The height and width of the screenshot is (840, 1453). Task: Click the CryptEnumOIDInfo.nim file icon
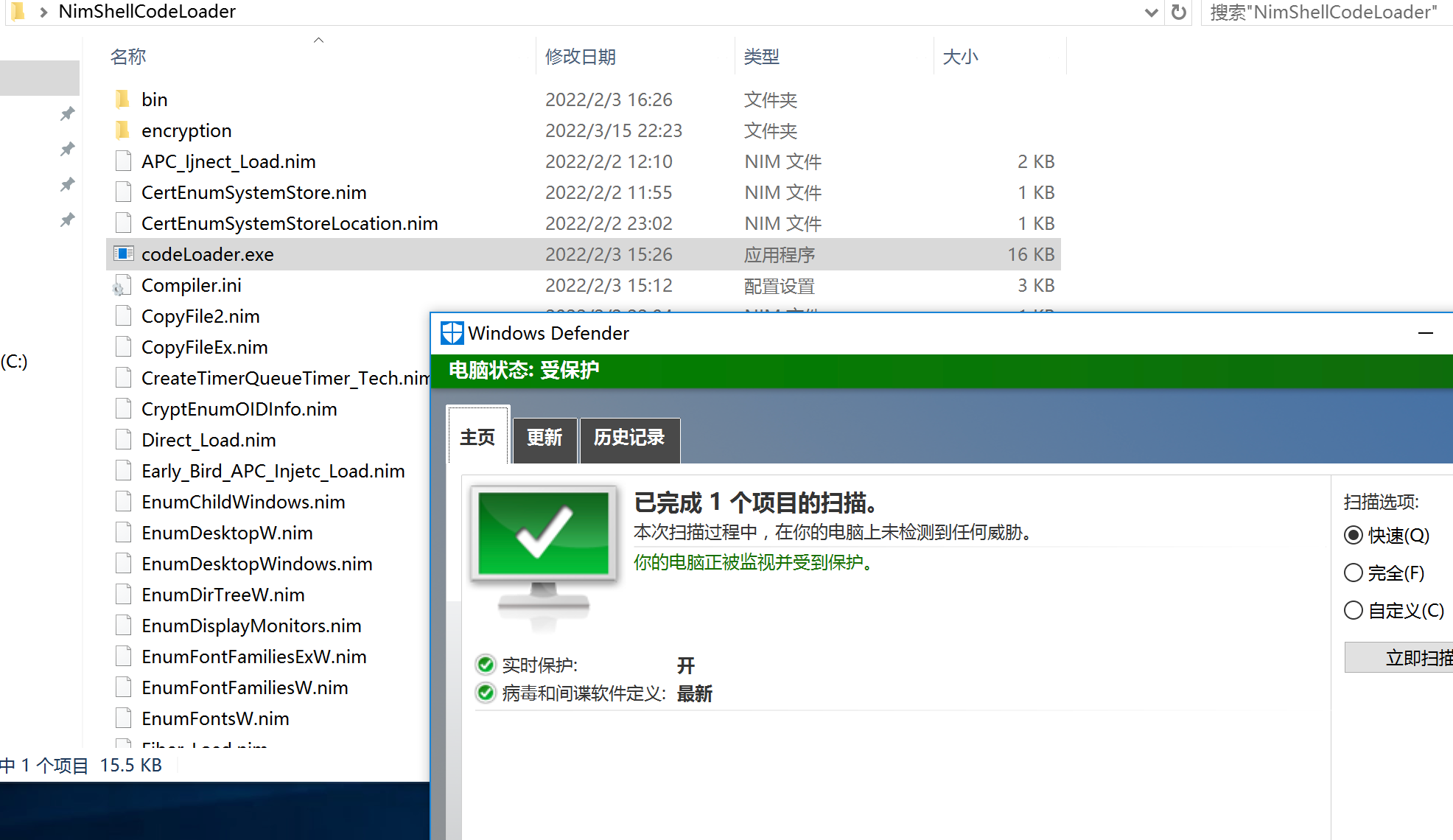point(123,409)
